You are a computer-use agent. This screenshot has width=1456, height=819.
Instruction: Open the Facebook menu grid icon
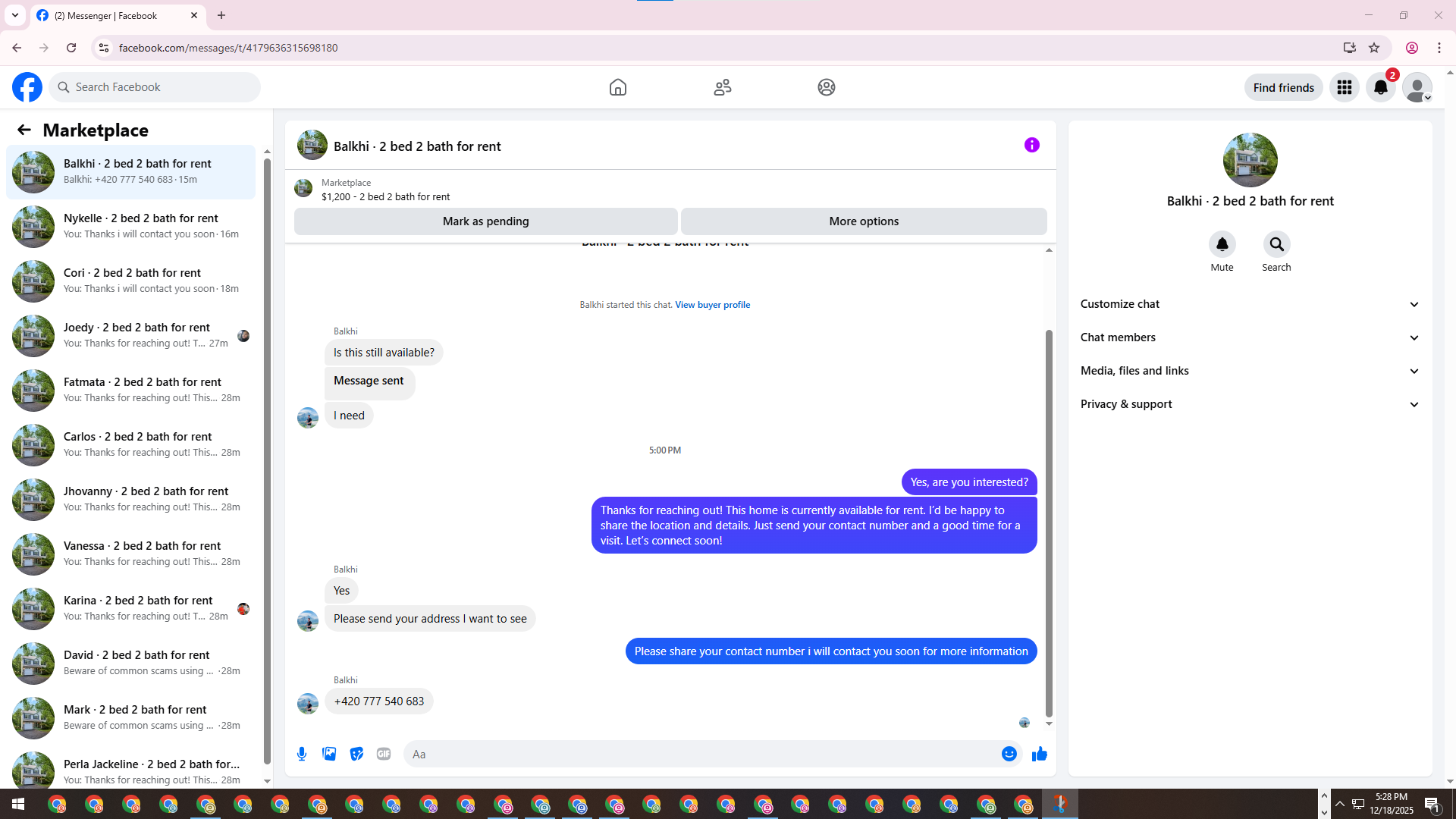(x=1345, y=87)
